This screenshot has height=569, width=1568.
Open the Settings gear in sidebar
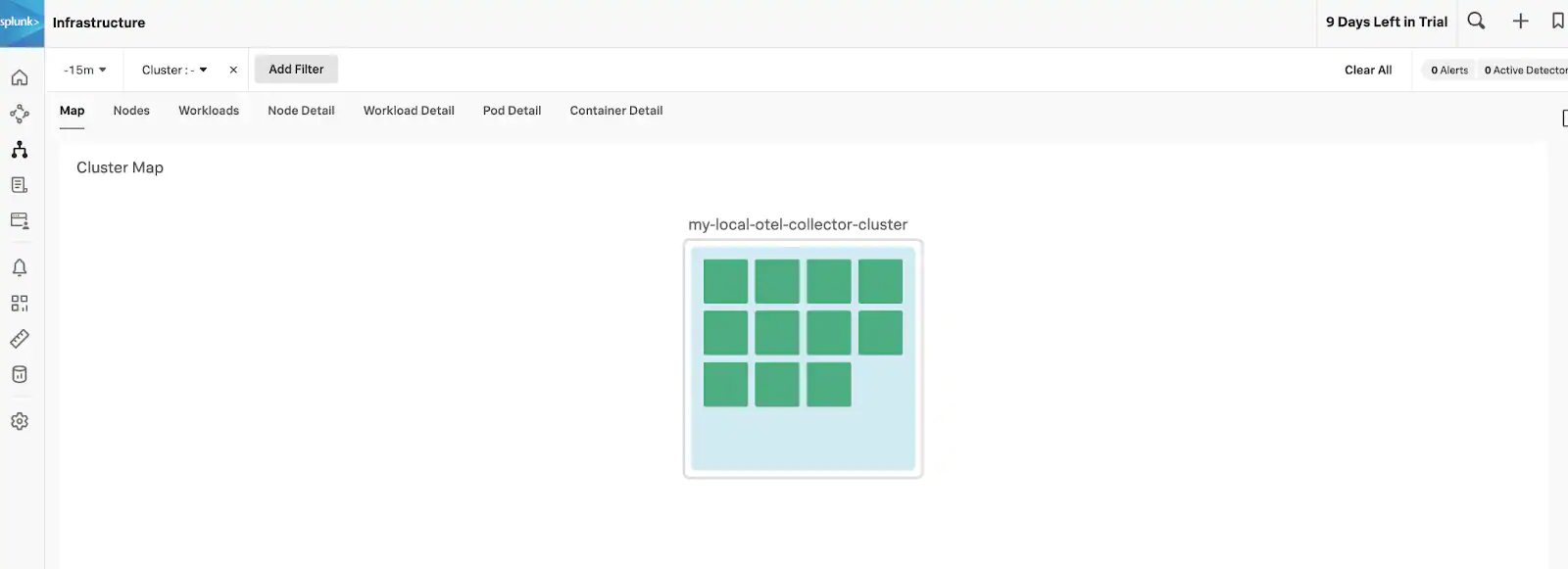[x=20, y=421]
